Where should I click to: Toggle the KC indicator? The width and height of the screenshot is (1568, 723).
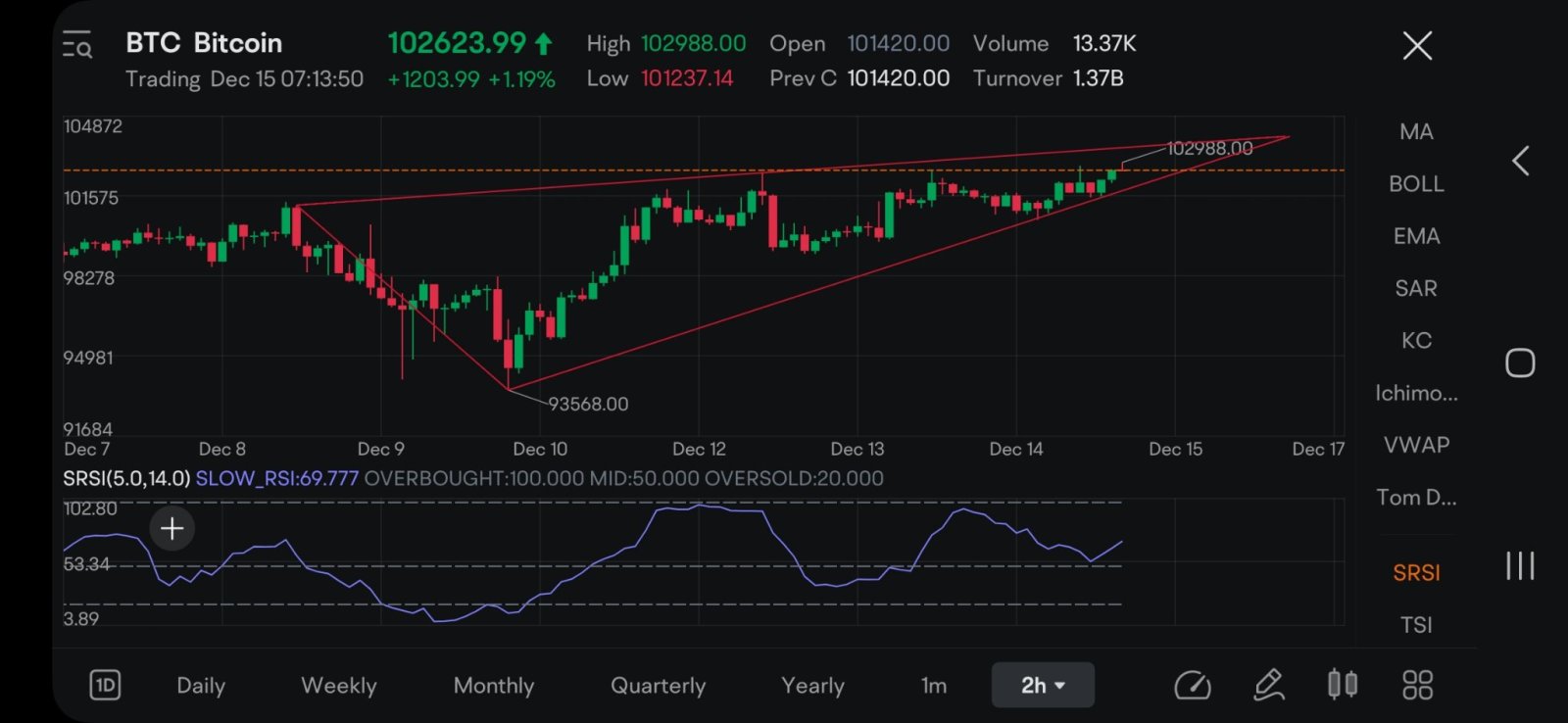click(x=1416, y=340)
